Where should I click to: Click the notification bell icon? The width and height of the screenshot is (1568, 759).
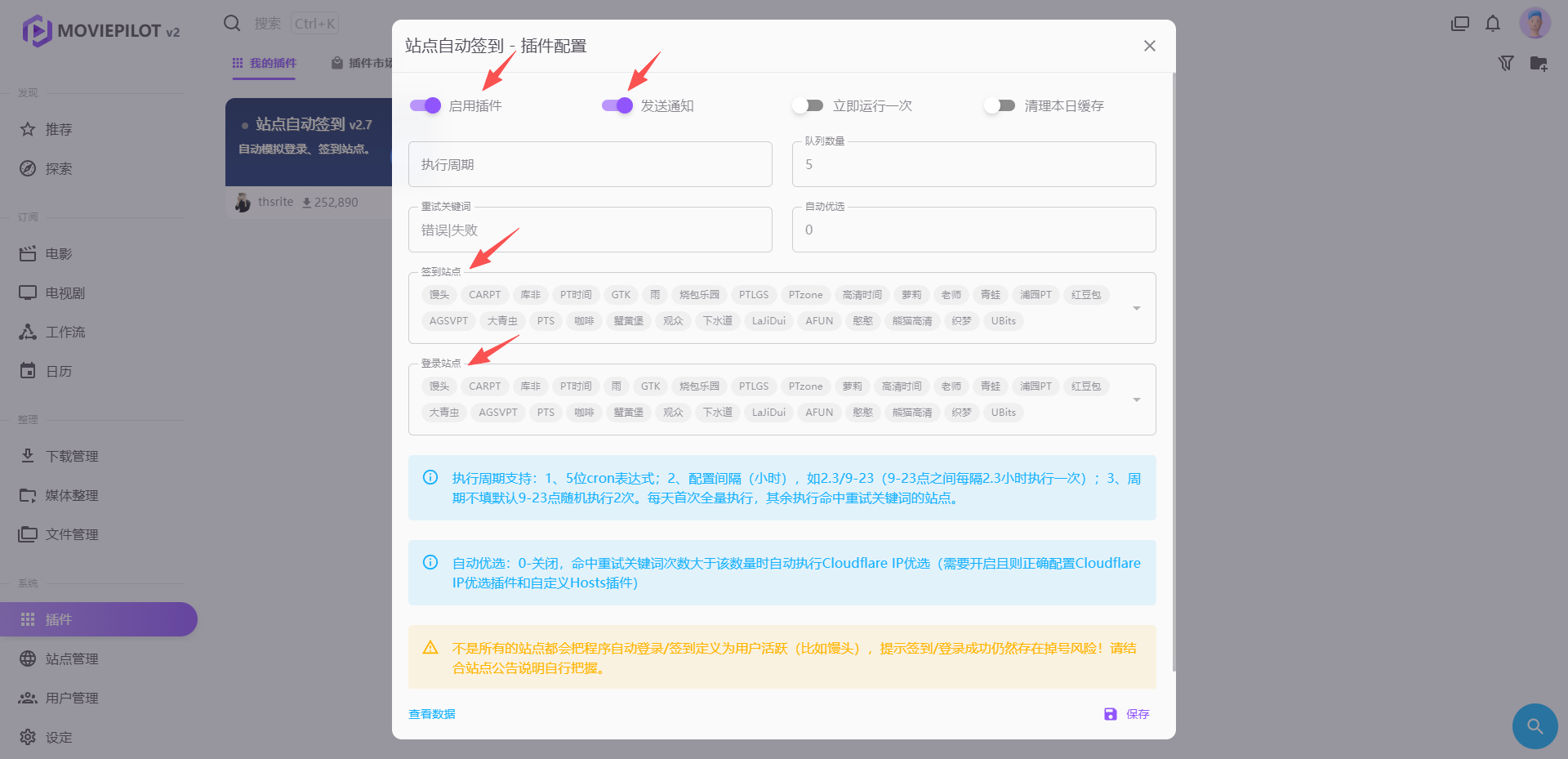click(1493, 24)
